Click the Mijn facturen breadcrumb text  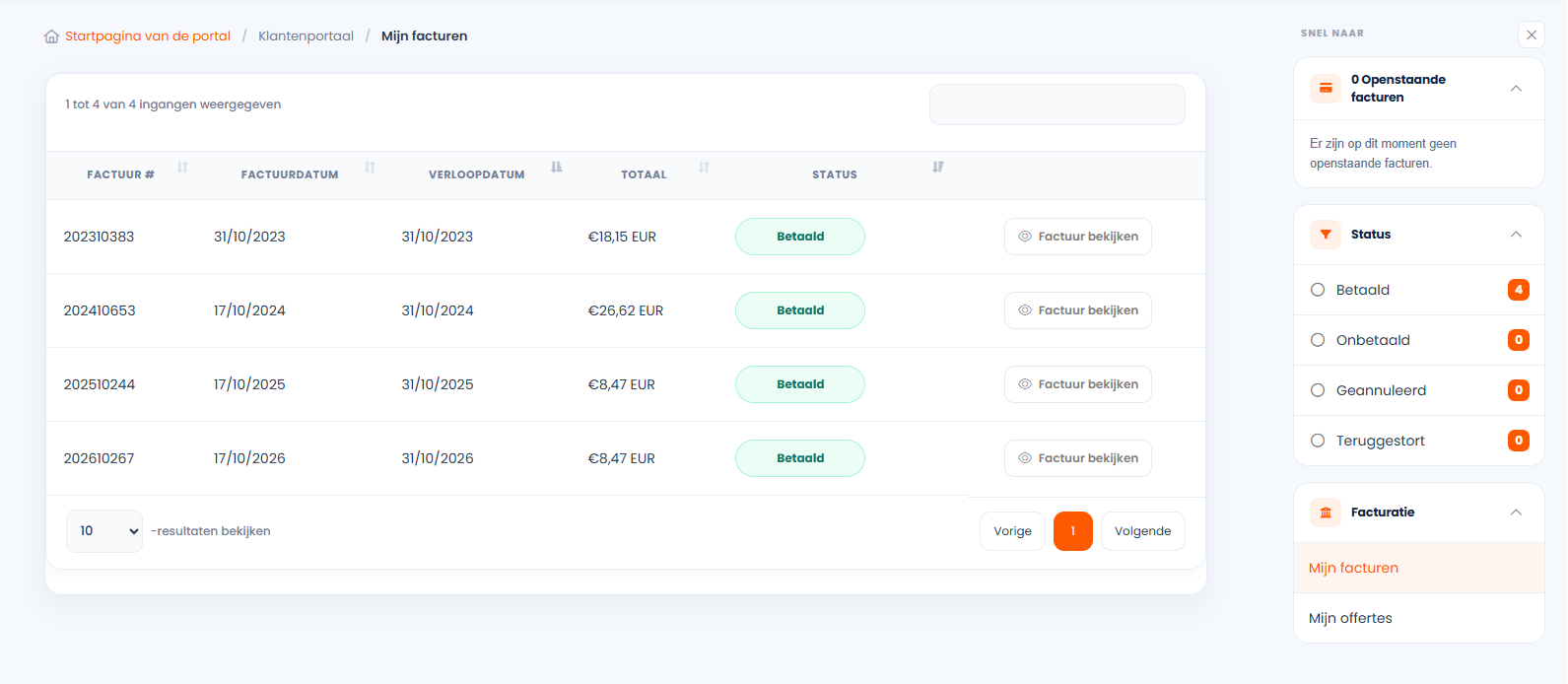pyautogui.click(x=425, y=36)
